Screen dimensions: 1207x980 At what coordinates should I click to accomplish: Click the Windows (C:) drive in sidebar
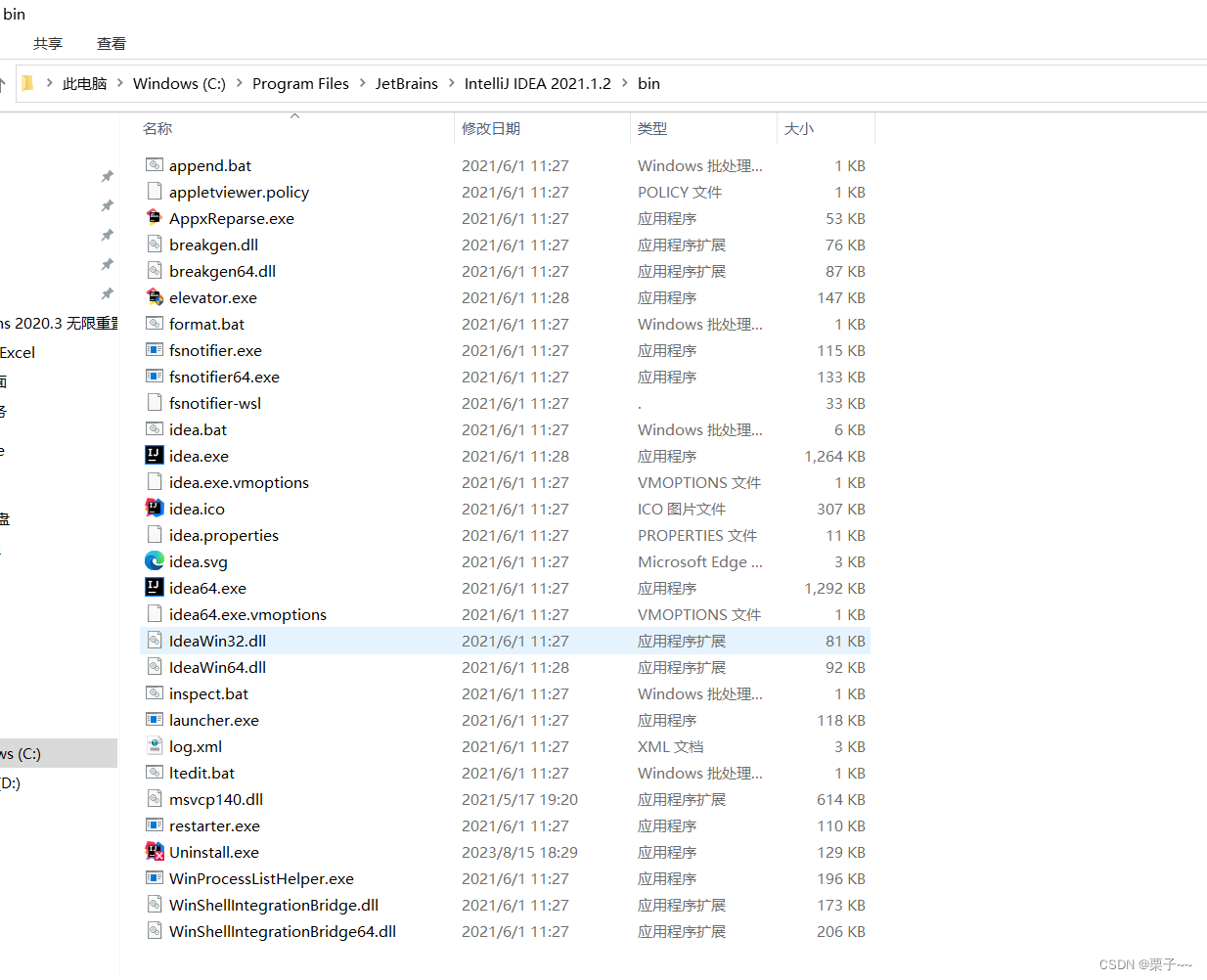[x=58, y=753]
